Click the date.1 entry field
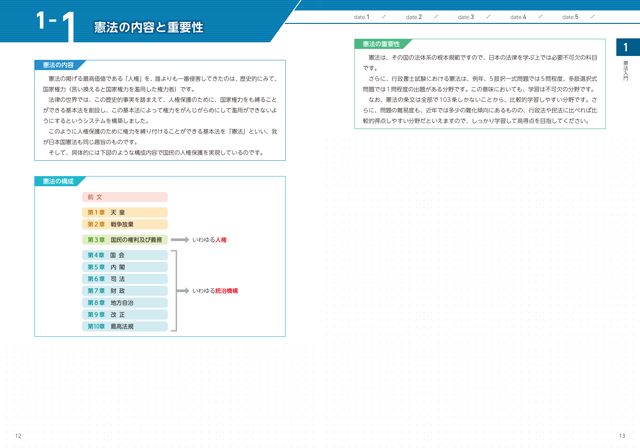Screen dimensions: 640x448 (370, 17)
